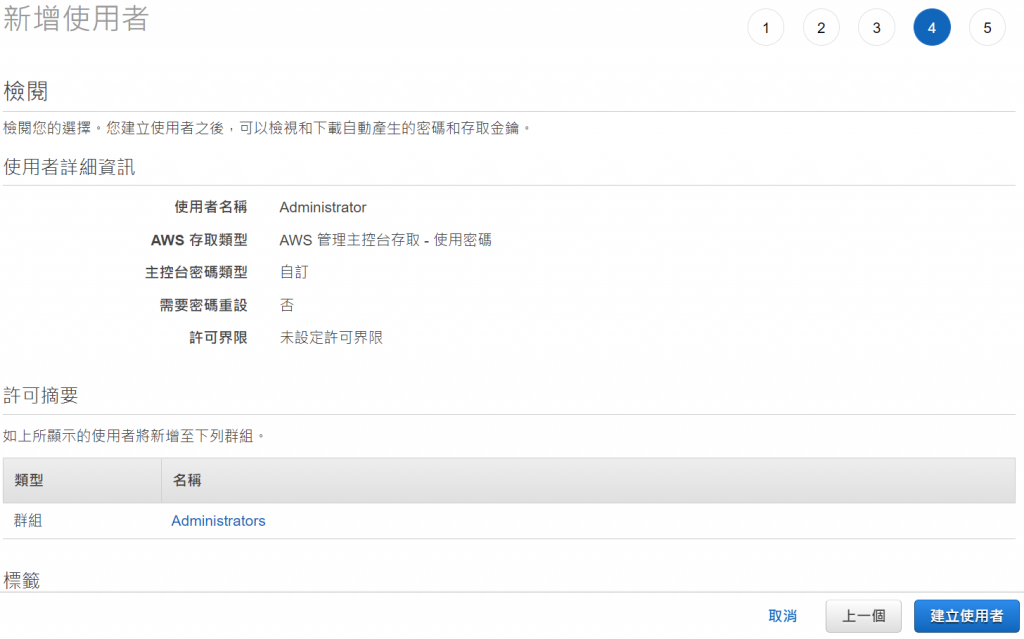Open the Administrators group link
The image size is (1024, 639).
(x=218, y=521)
